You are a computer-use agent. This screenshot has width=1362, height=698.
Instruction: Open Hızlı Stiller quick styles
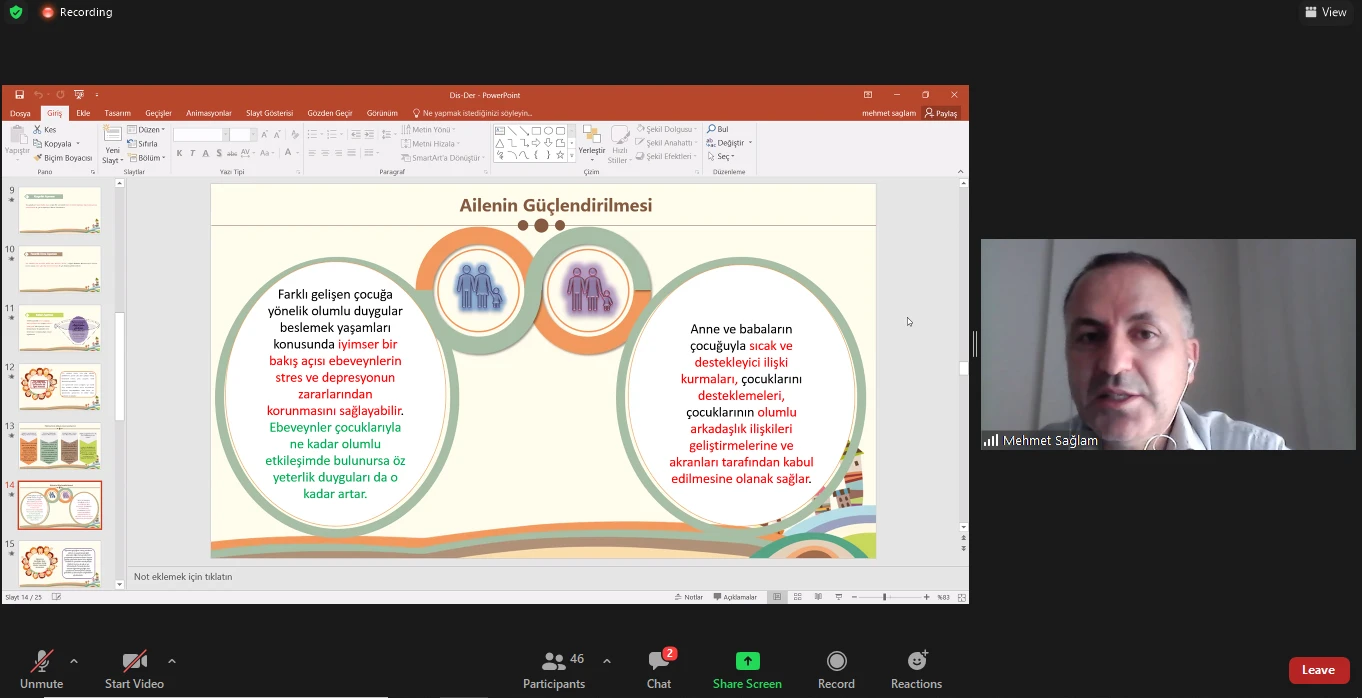pos(619,145)
